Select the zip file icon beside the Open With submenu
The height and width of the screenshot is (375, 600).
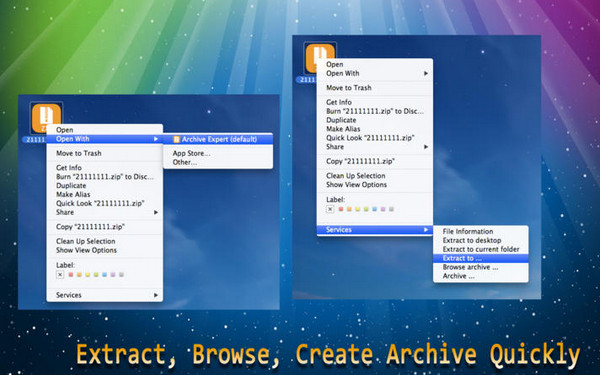tap(46, 118)
